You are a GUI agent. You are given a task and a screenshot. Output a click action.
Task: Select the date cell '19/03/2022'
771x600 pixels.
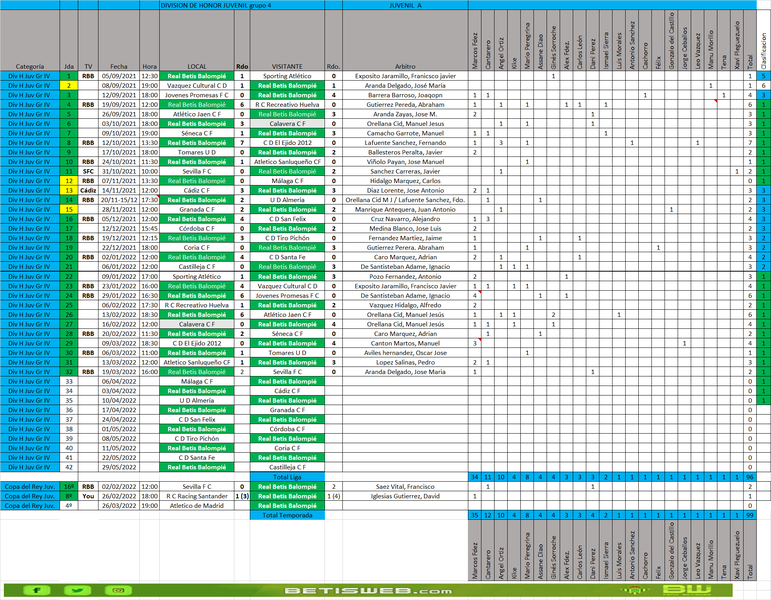(119, 372)
